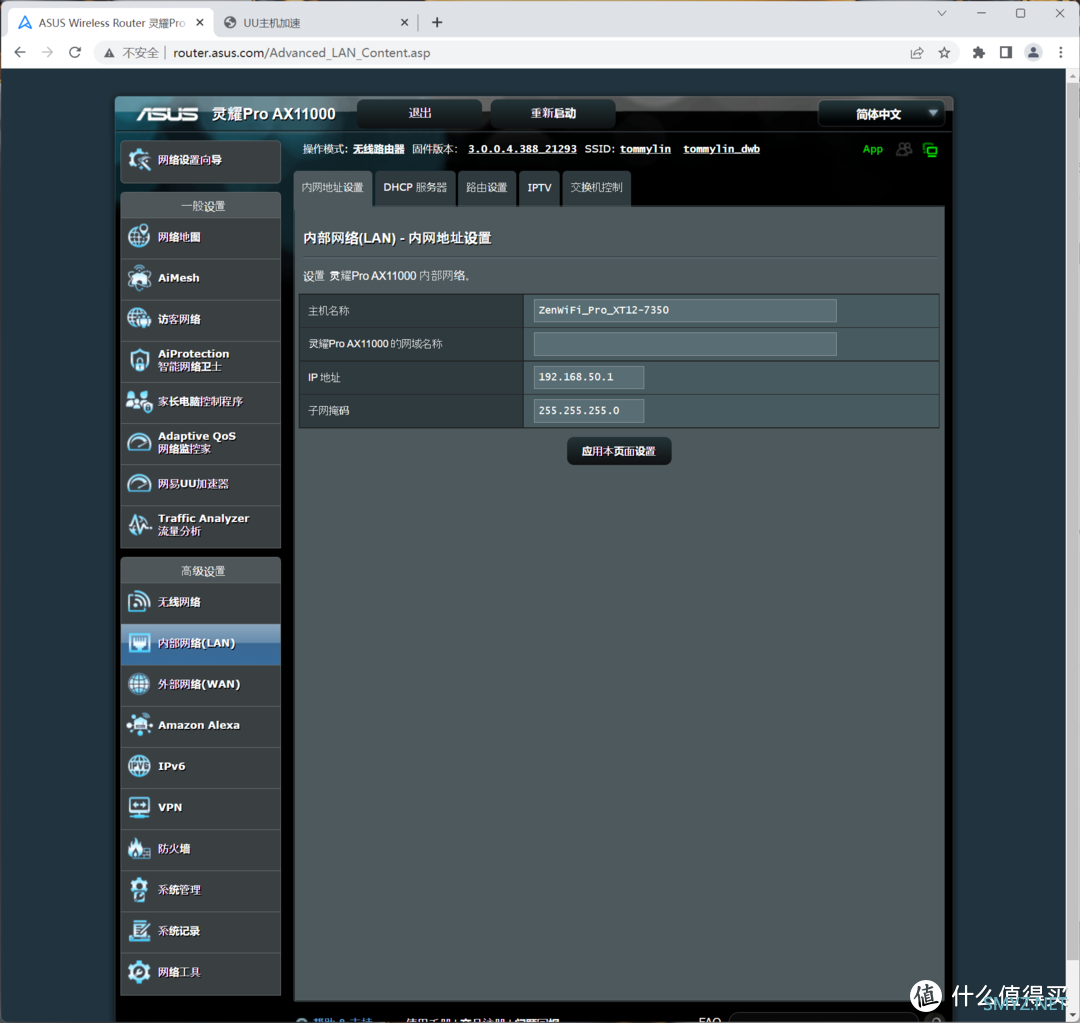
Task: Bookmark this page with the star icon
Action: pos(944,53)
